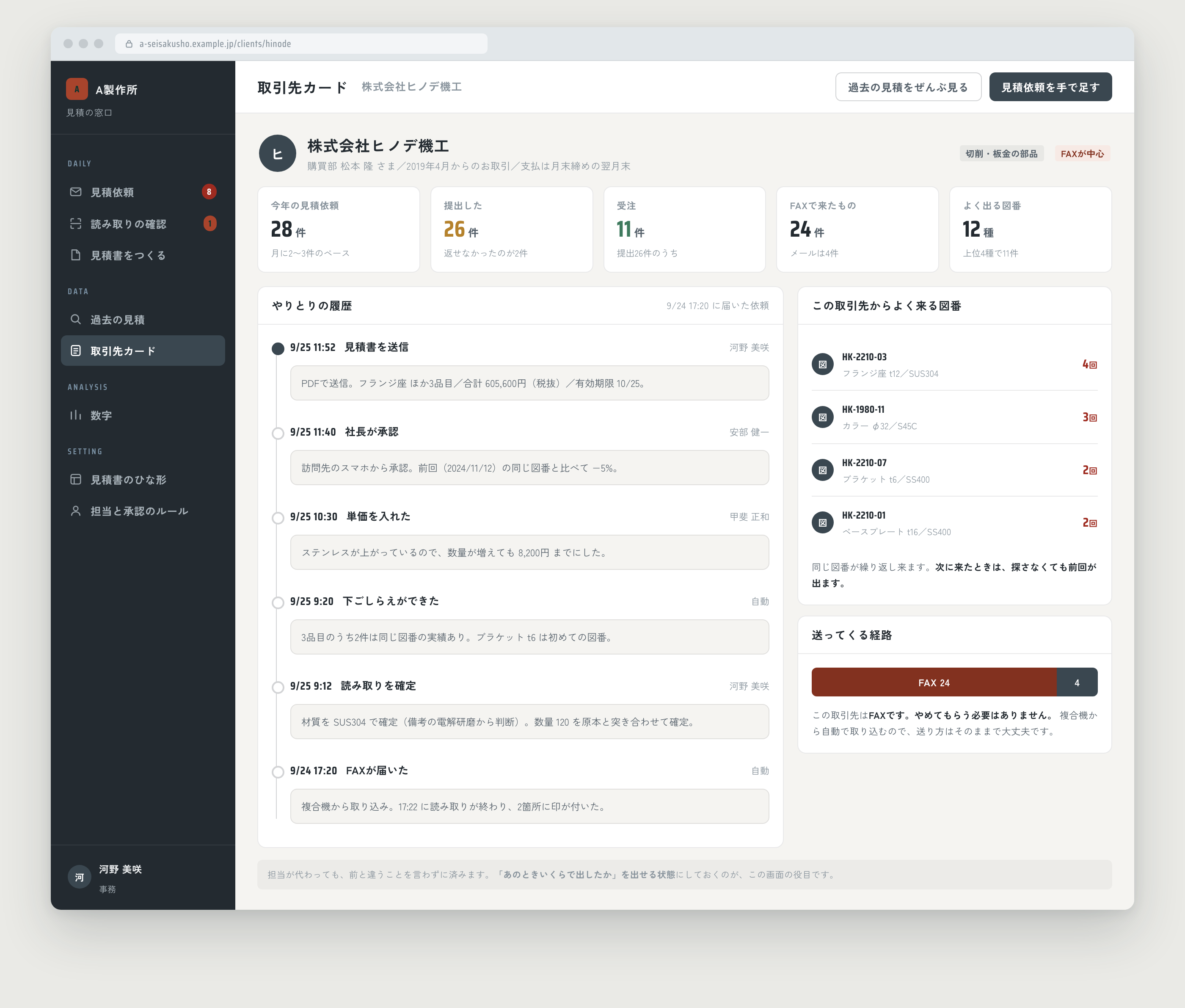
Task: Open 見積書をつくる menu item
Action: [x=143, y=255]
